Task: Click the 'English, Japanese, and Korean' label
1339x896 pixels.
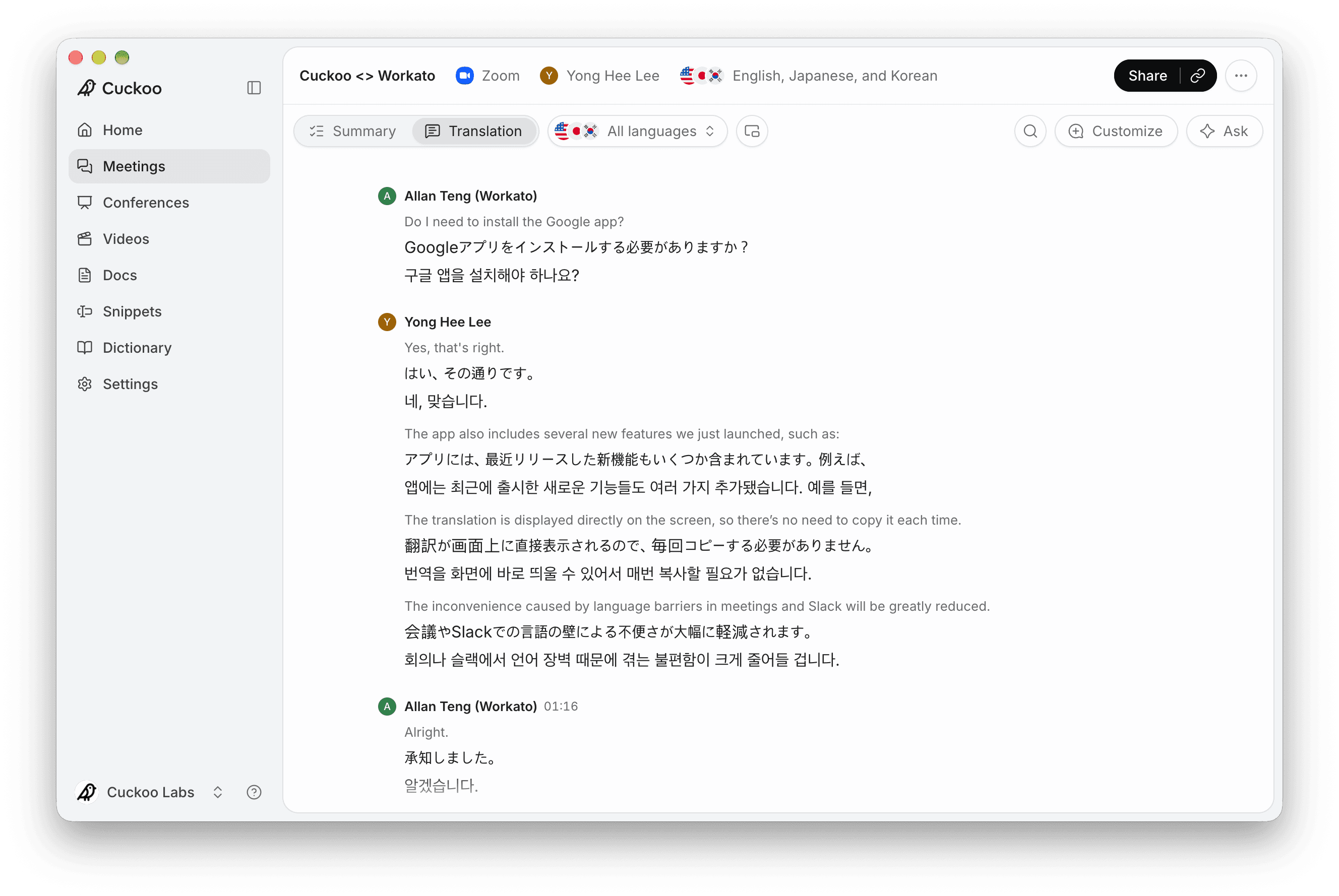Action: (835, 76)
